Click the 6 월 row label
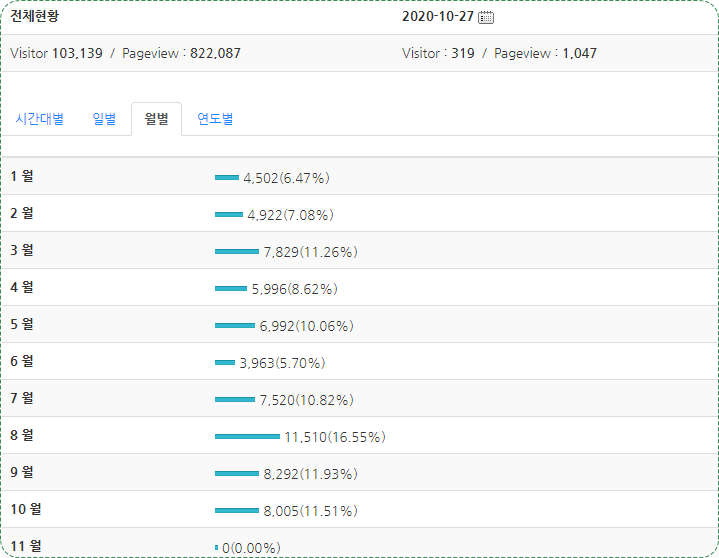The height and width of the screenshot is (558, 719). pyautogui.click(x=22, y=361)
